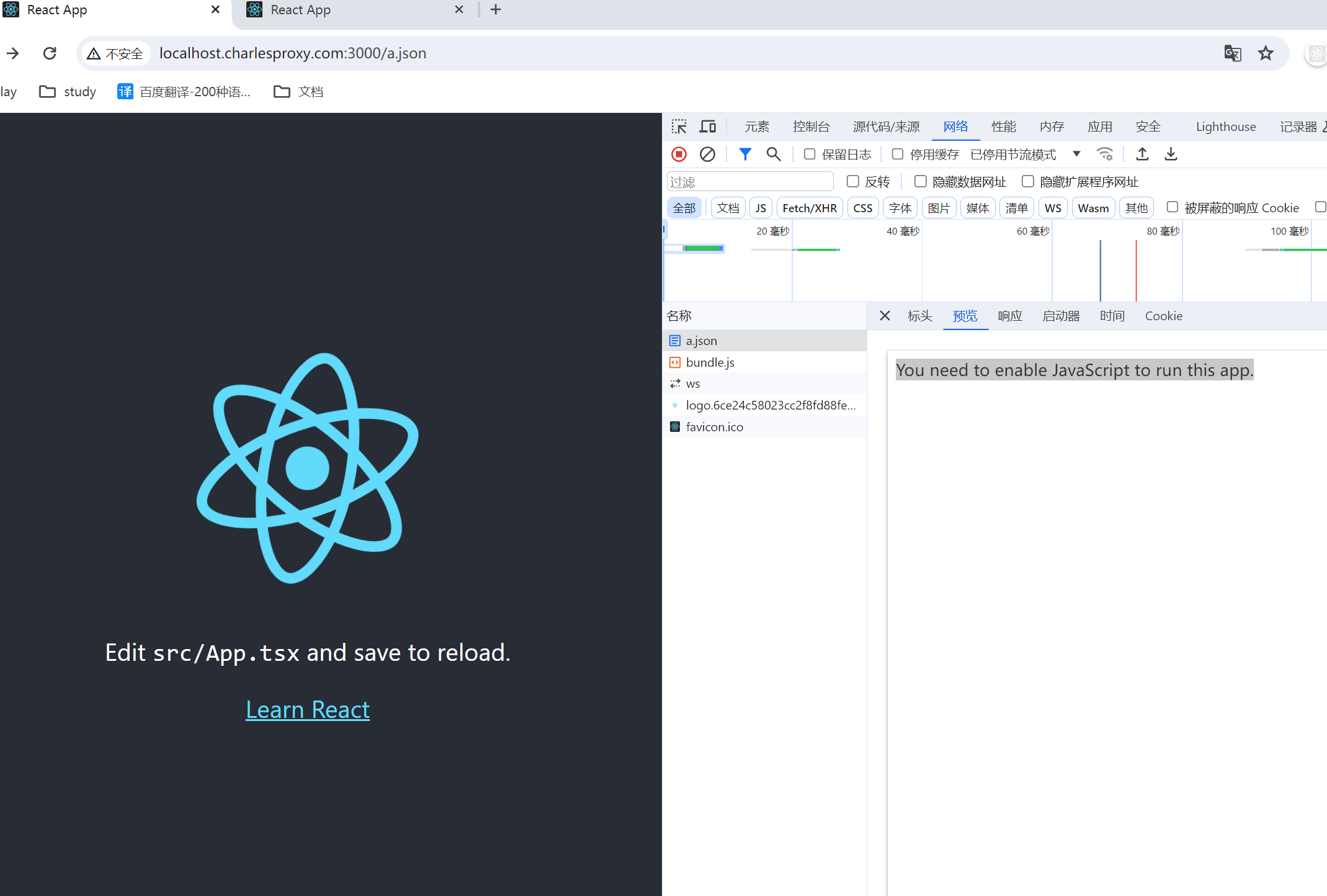Toggle the 反转 checkbox
Viewport: 1327px width, 896px height.
coord(853,181)
